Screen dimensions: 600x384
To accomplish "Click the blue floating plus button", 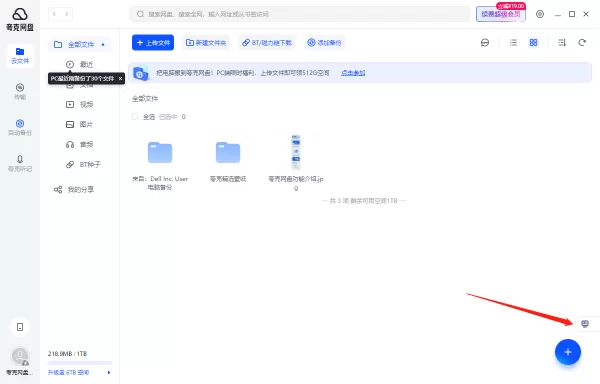I will pyautogui.click(x=568, y=352).
